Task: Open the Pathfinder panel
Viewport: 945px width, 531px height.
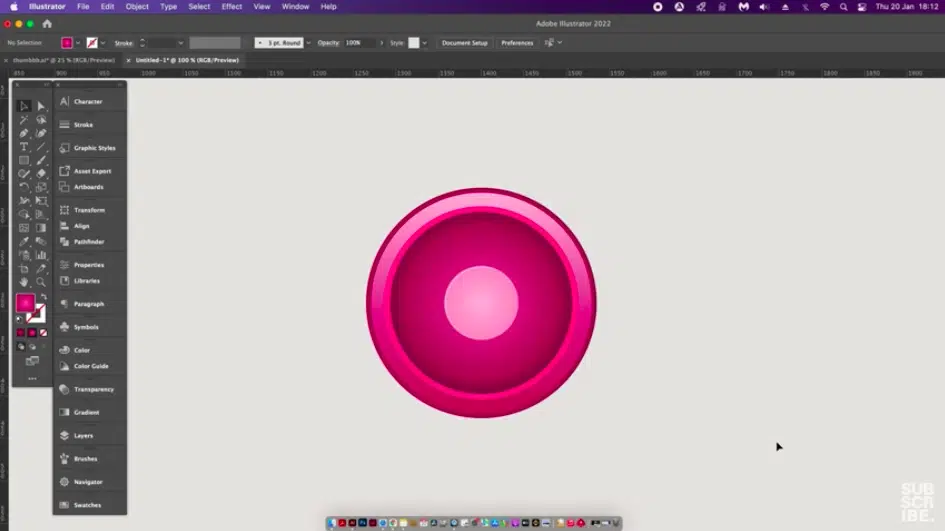Action: tap(90, 242)
